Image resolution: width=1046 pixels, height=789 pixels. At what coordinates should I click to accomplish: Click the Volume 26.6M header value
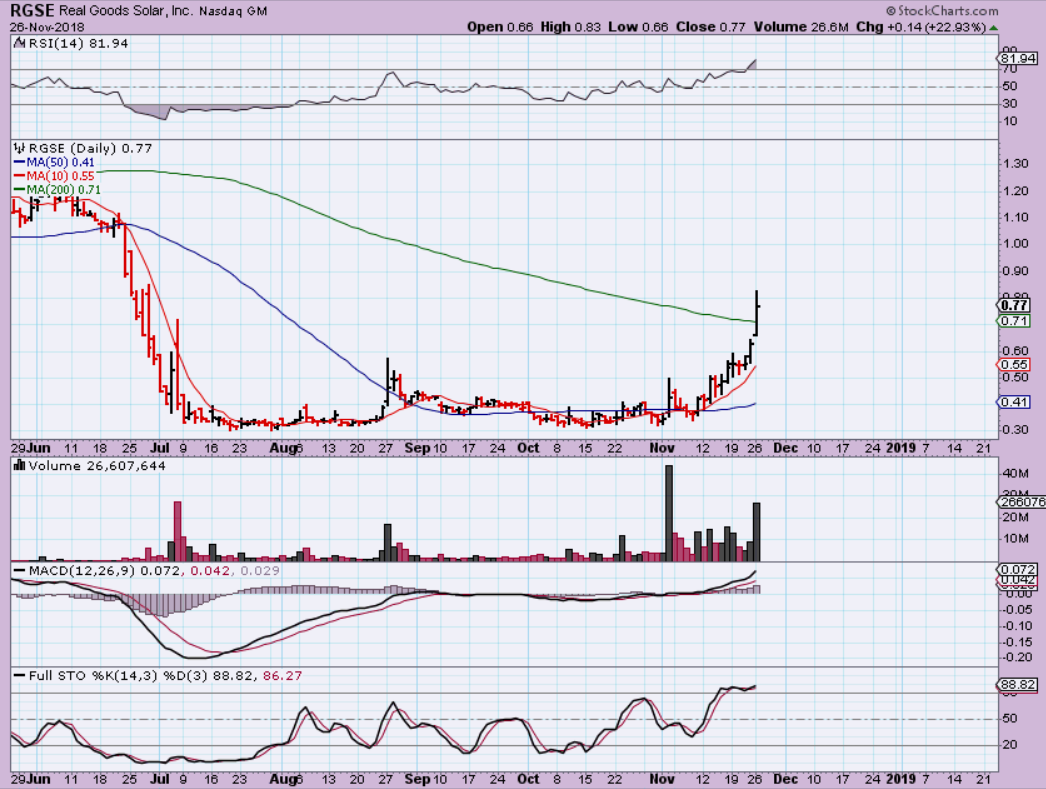pyautogui.click(x=801, y=27)
